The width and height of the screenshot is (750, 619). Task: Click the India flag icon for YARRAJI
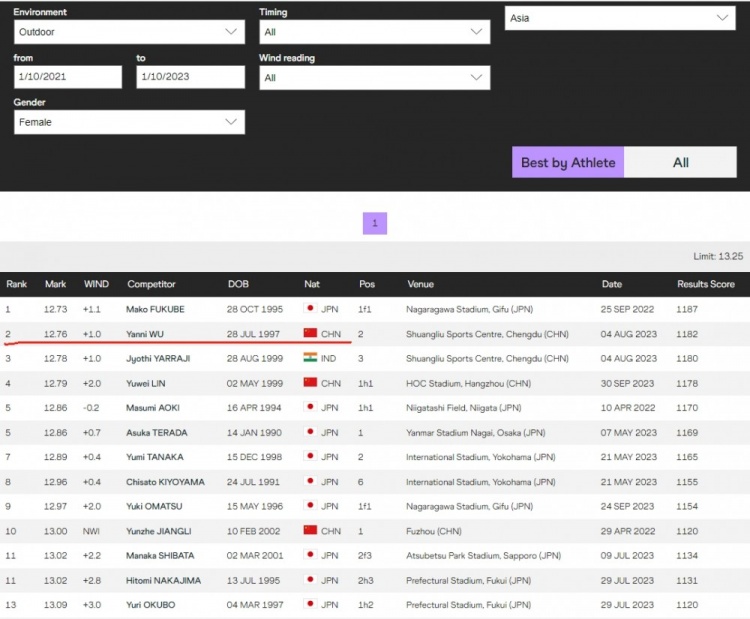click(x=310, y=358)
